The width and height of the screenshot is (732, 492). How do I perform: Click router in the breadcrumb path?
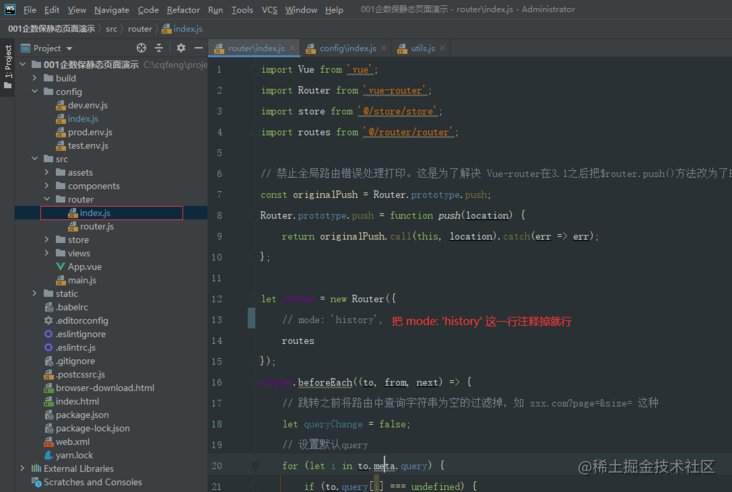[x=140, y=29]
